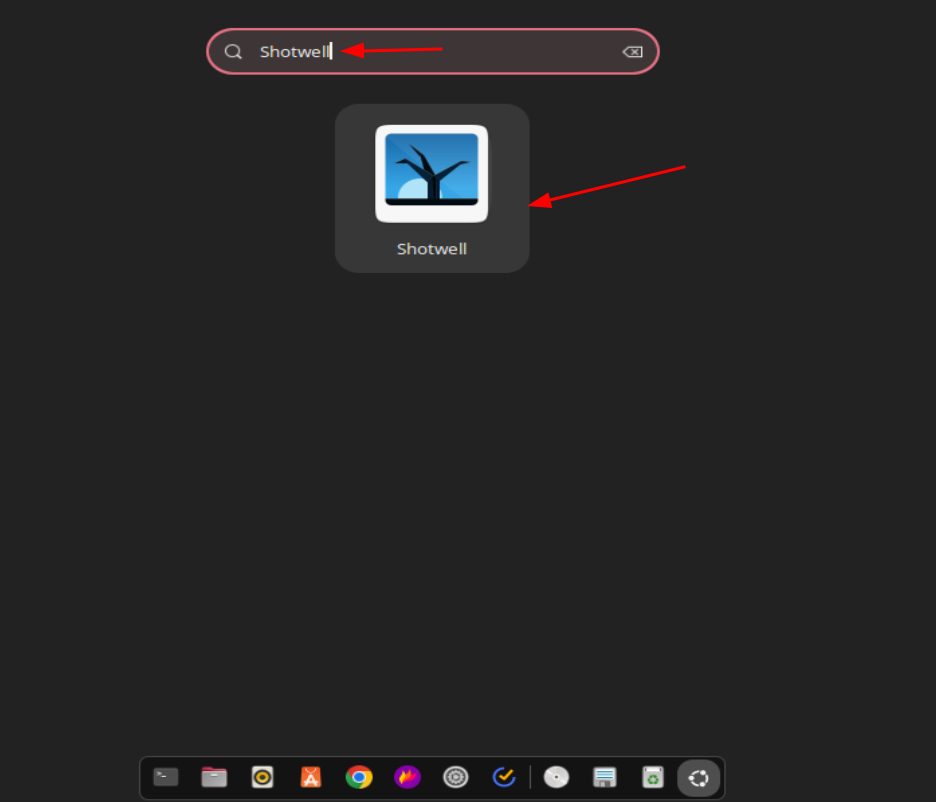The image size is (936, 802).
Task: Open the blue checkmark task app in dock
Action: [504, 778]
